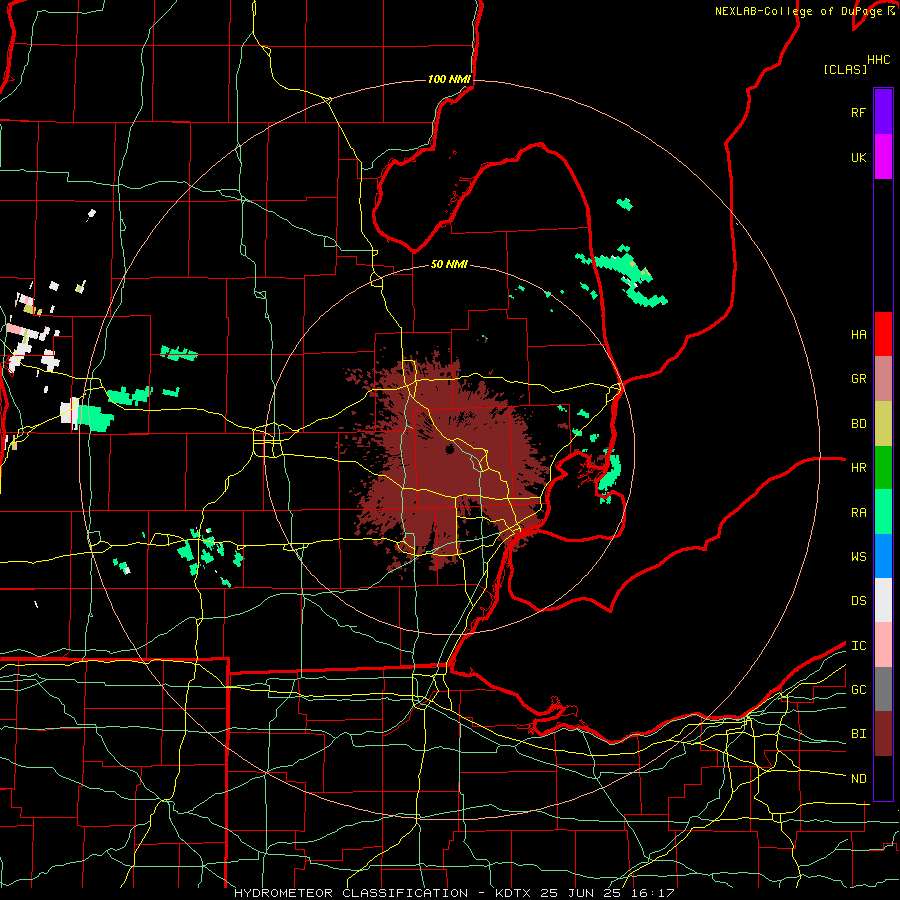The height and width of the screenshot is (900, 900).
Task: Click the GC gray legend swatch
Action: click(883, 689)
